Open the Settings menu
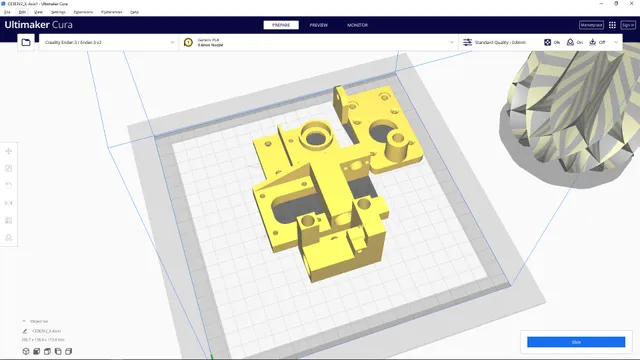 [58, 12]
